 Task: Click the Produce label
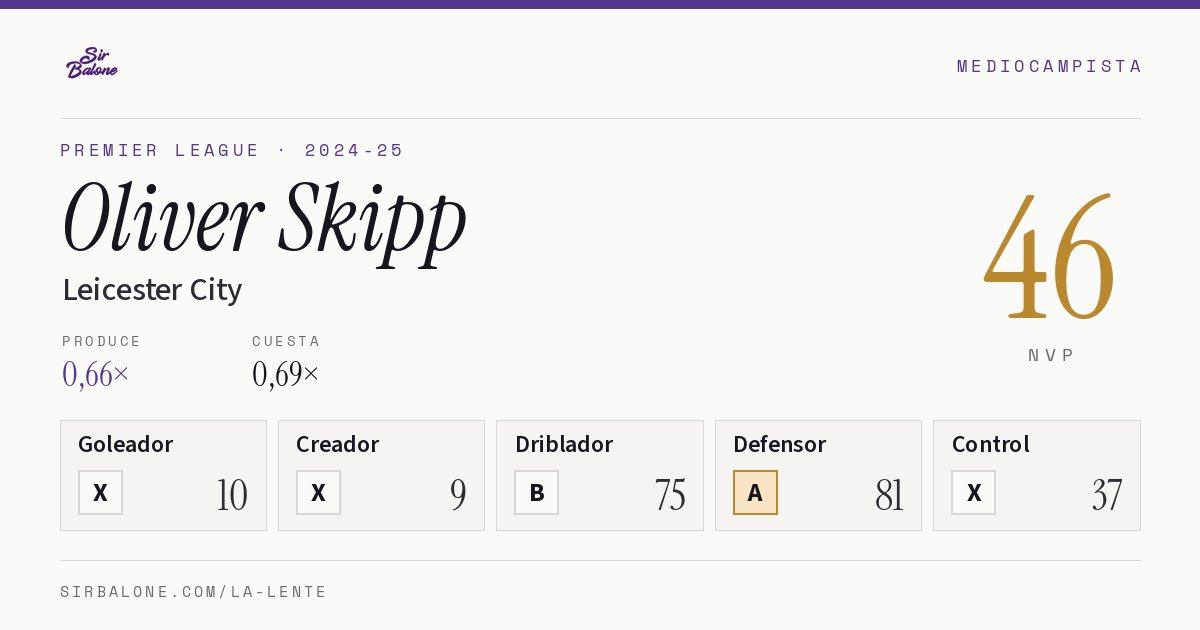[102, 341]
